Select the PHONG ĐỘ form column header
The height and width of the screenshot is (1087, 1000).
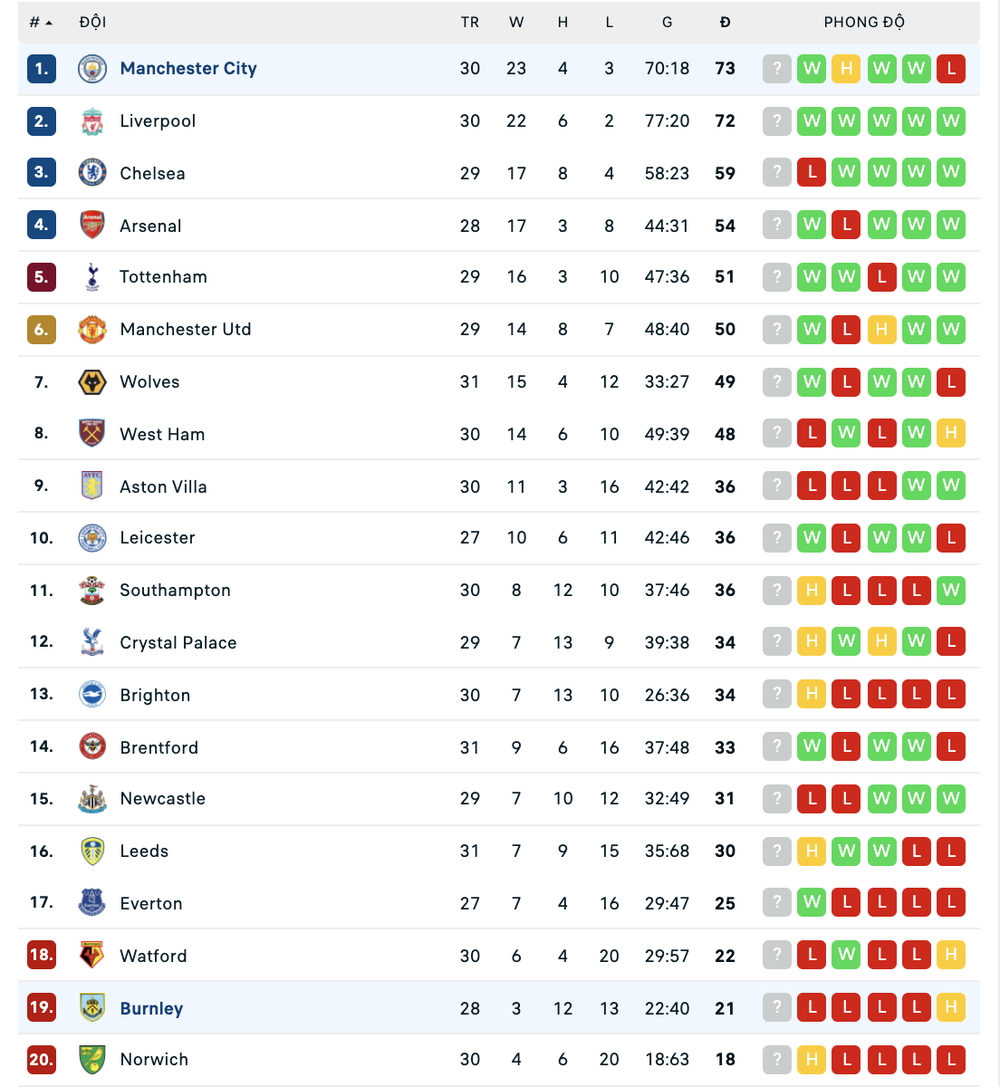864,22
